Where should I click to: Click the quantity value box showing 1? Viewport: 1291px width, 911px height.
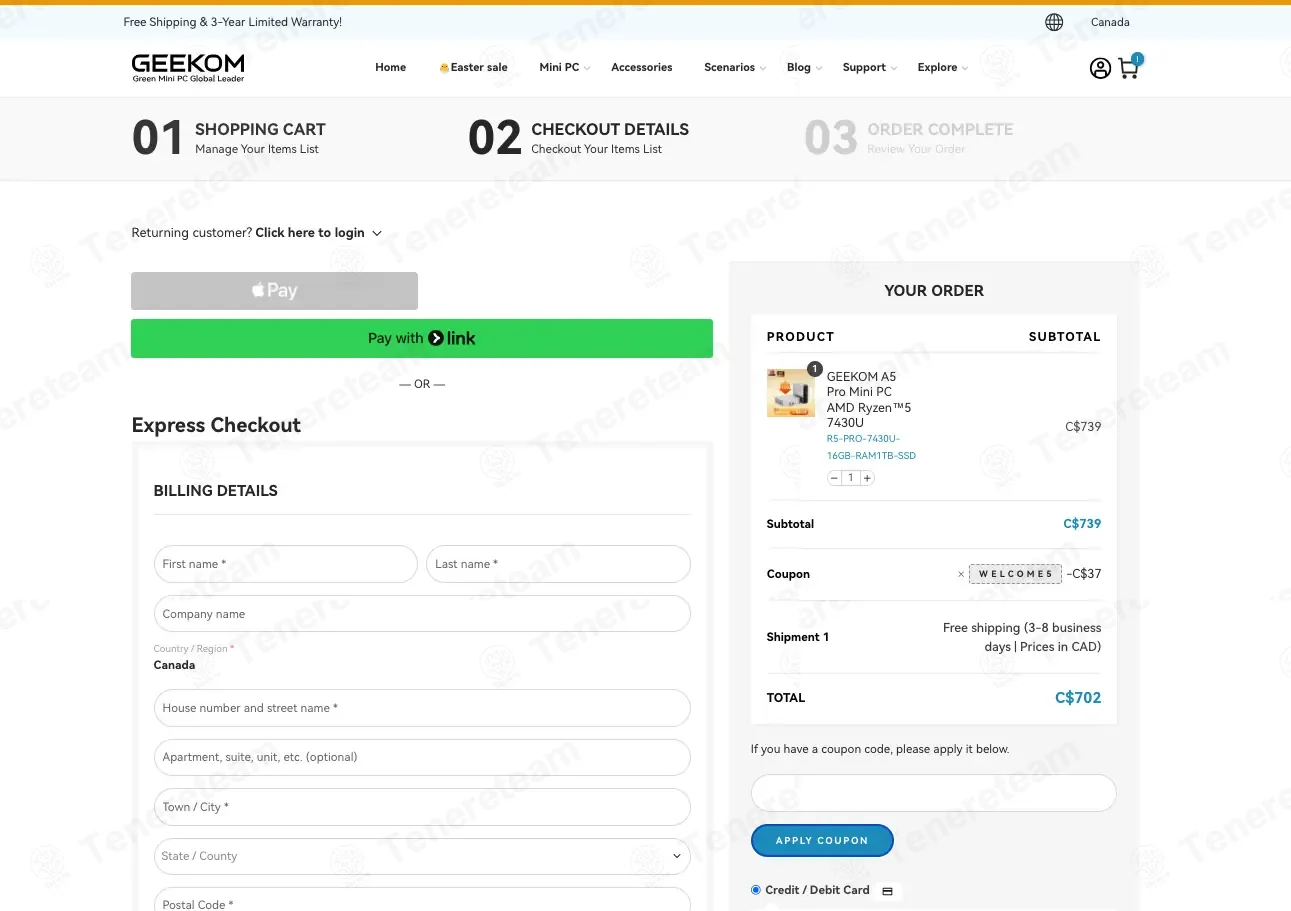pos(851,478)
